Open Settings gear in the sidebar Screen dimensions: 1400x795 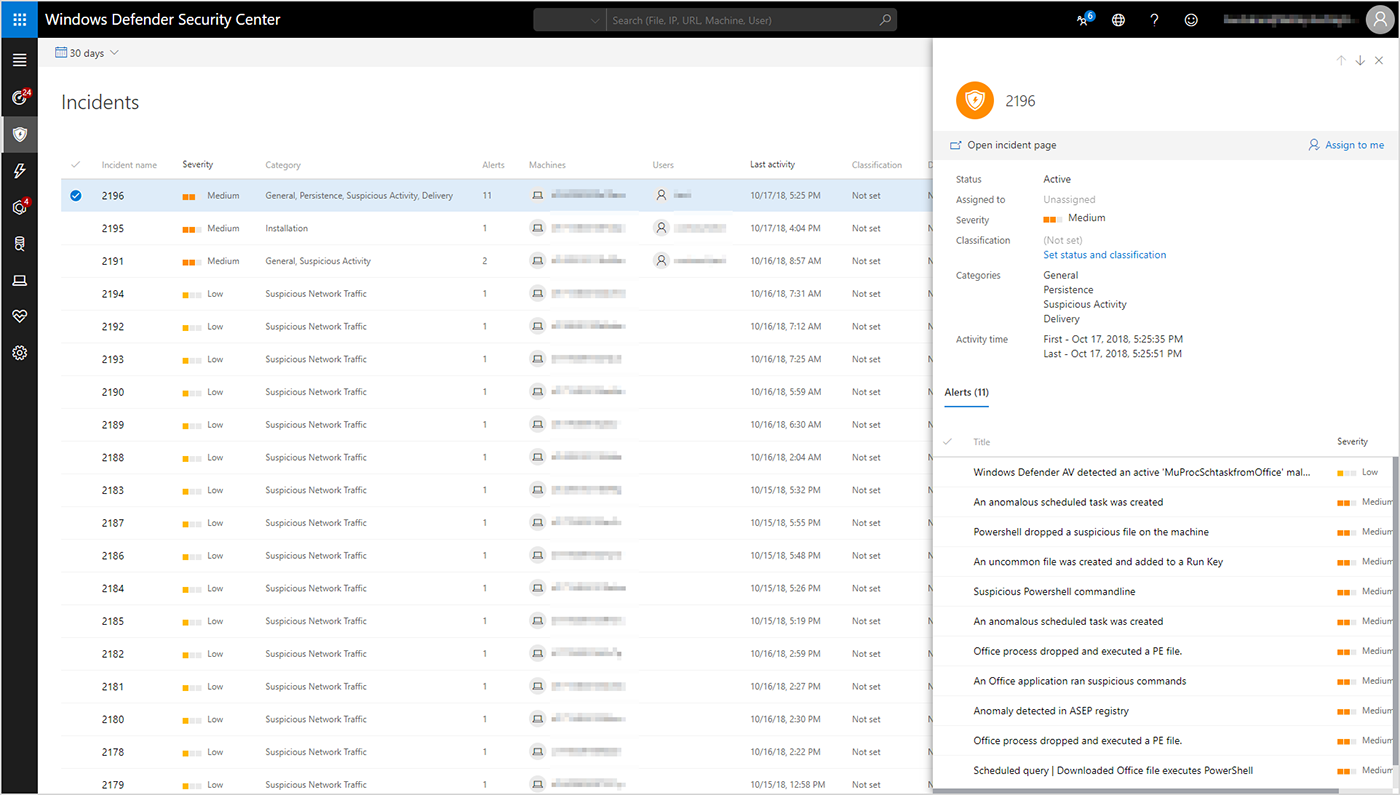coord(19,352)
